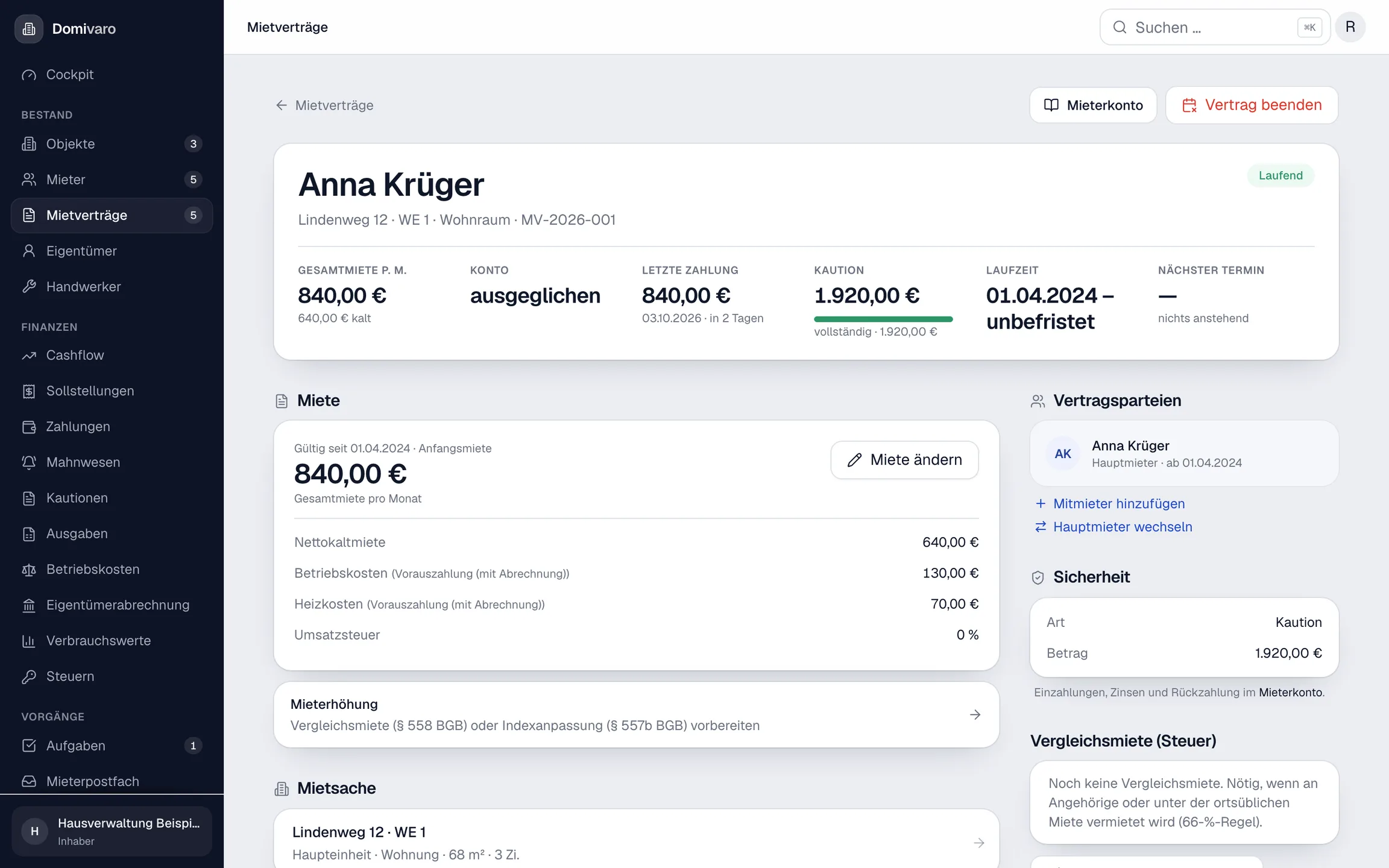Click the Mieterpostfach inbox icon

pyautogui.click(x=29, y=781)
